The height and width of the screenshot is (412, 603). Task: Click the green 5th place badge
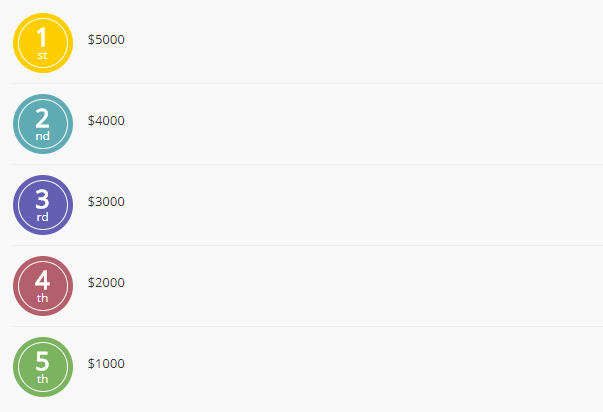pyautogui.click(x=43, y=367)
